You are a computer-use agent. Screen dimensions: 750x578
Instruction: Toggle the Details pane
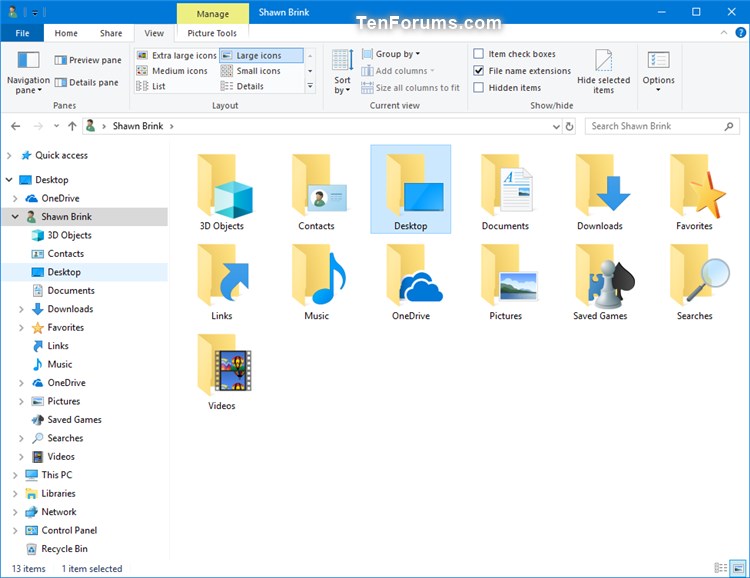pos(87,82)
